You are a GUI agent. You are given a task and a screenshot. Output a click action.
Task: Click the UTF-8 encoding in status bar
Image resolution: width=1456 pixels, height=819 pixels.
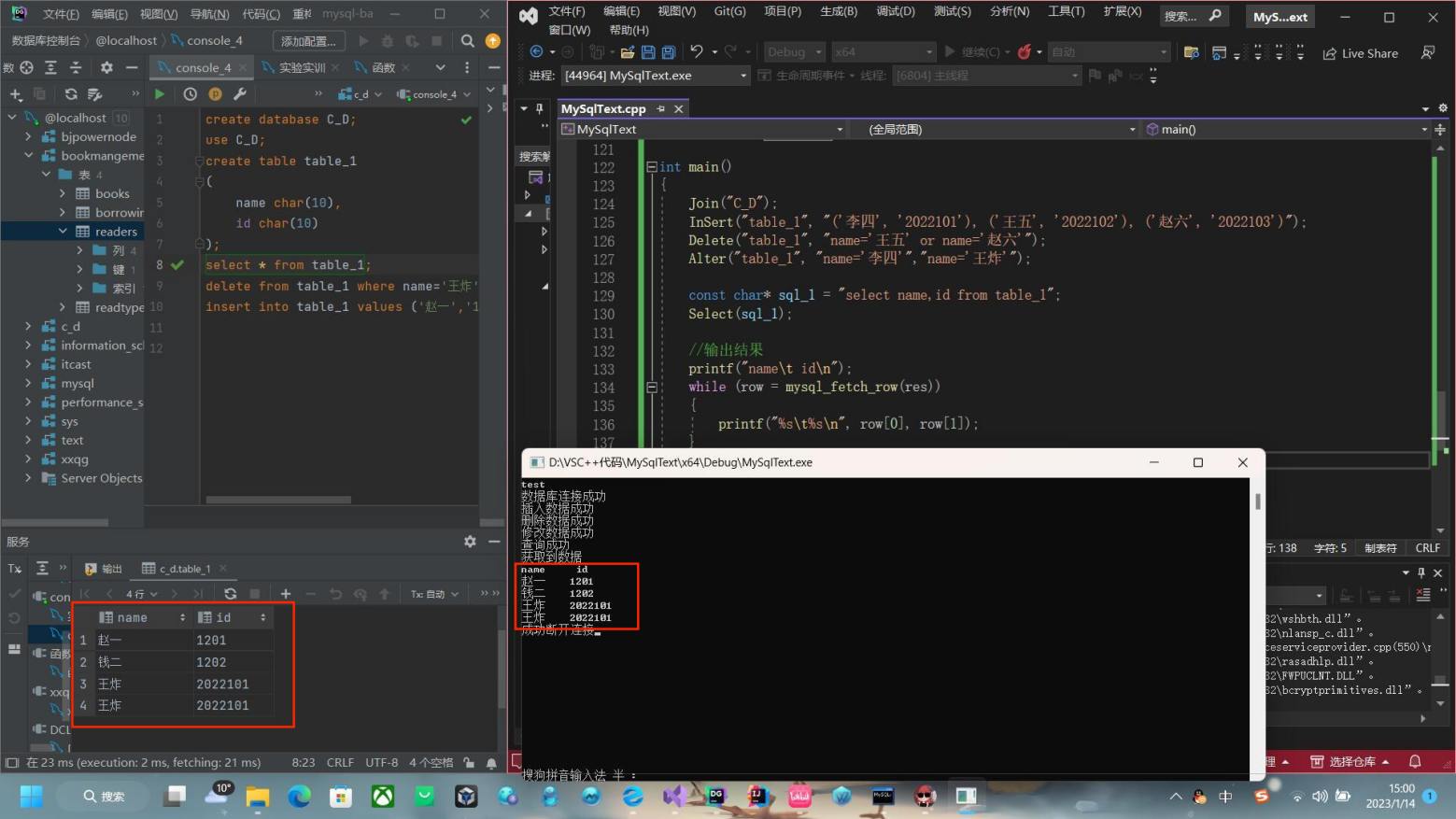382,763
